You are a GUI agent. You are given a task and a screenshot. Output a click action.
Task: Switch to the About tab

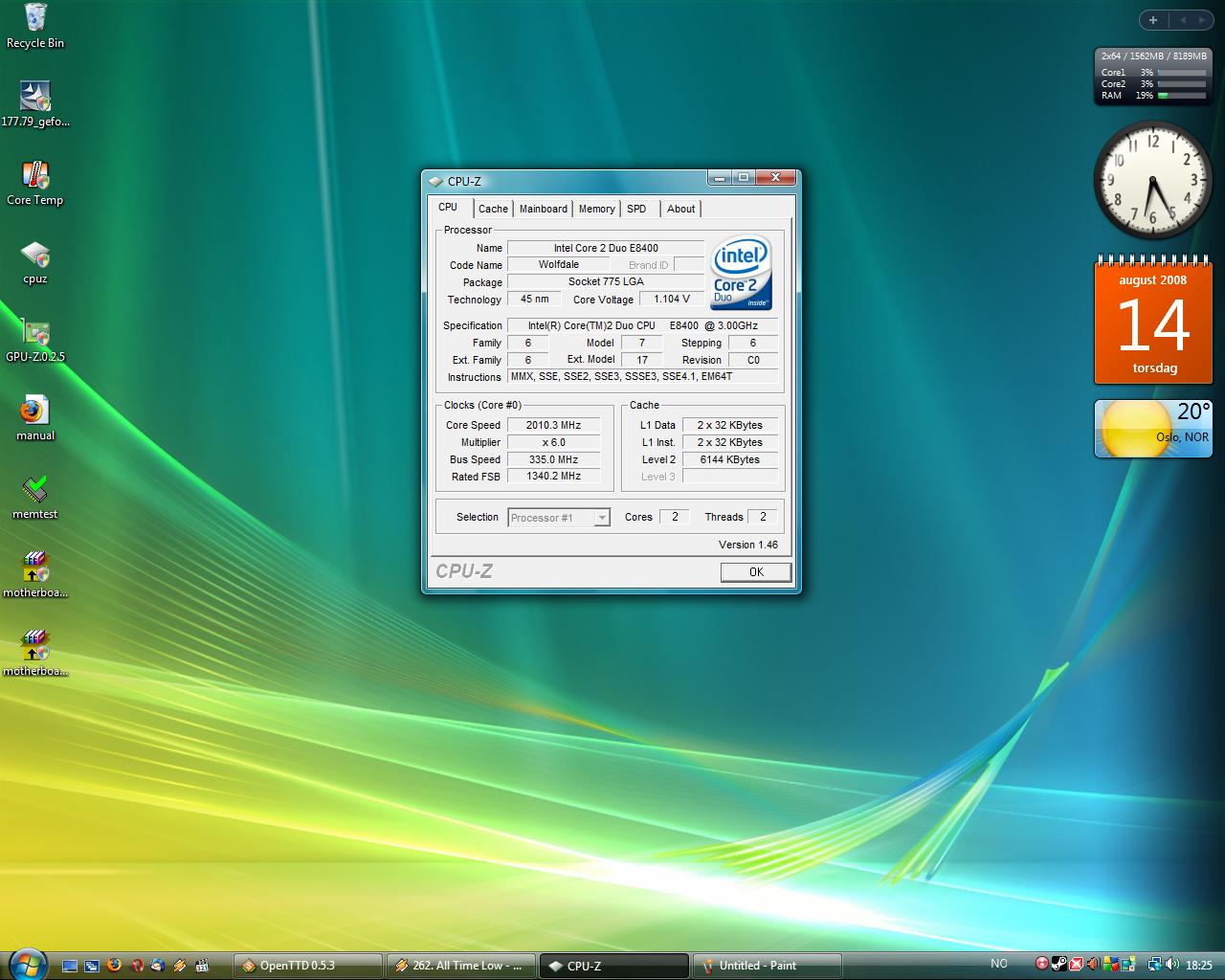coord(681,209)
